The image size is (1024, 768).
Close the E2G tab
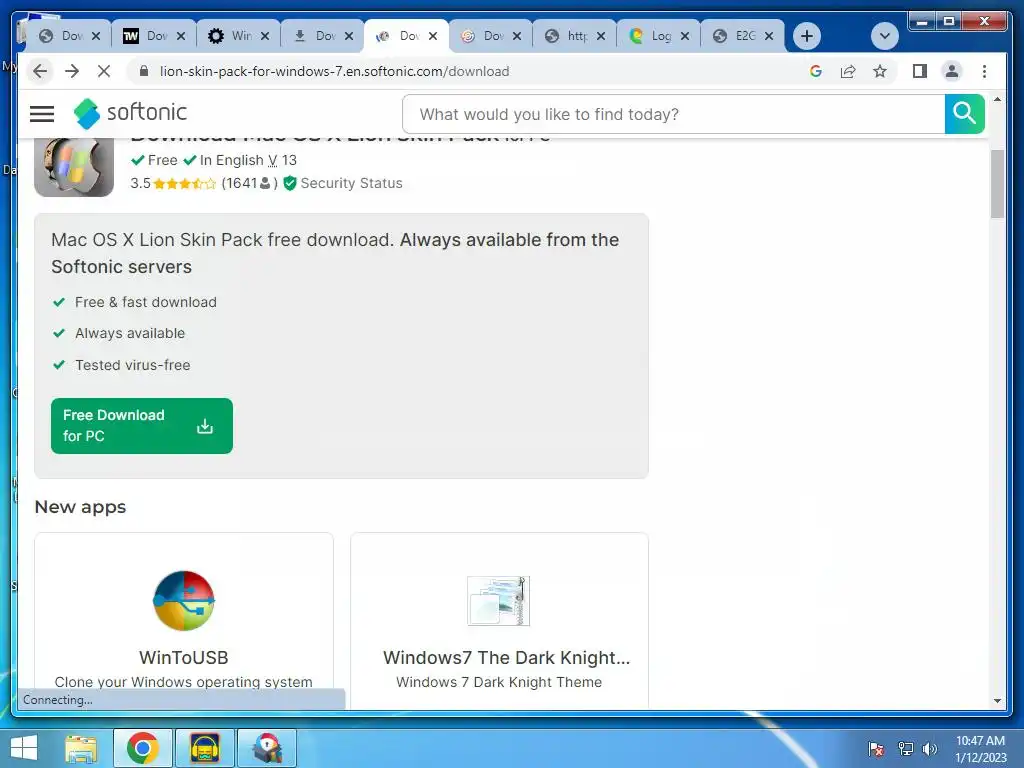(x=769, y=36)
